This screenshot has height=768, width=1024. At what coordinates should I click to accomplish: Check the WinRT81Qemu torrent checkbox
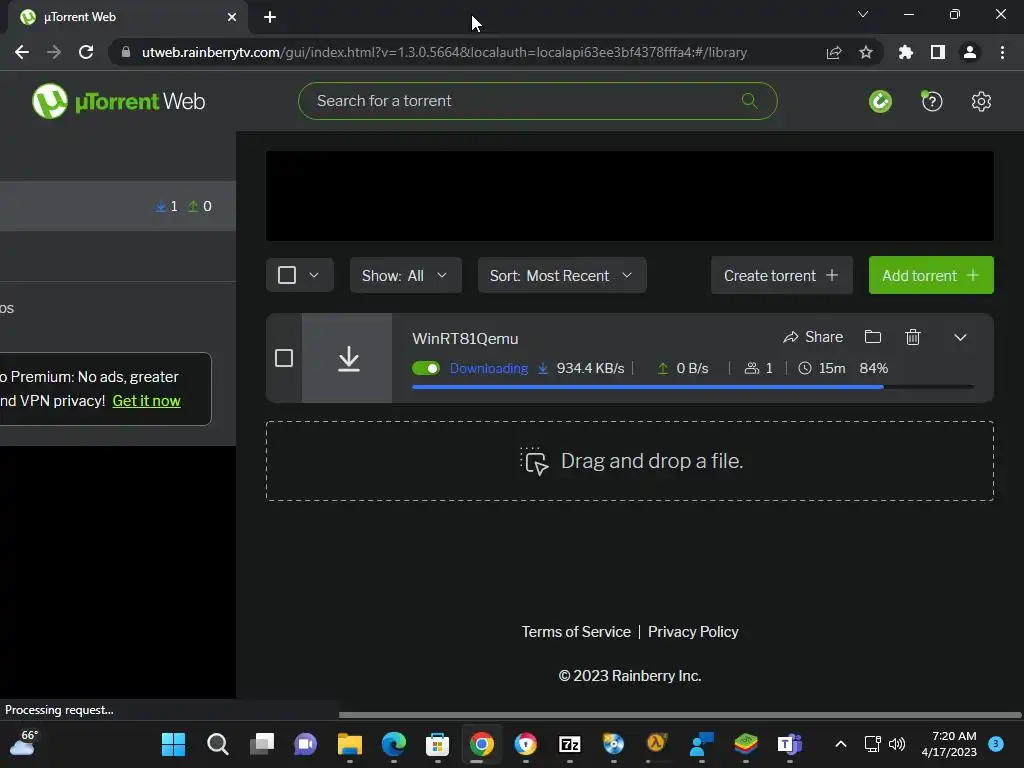tap(284, 358)
